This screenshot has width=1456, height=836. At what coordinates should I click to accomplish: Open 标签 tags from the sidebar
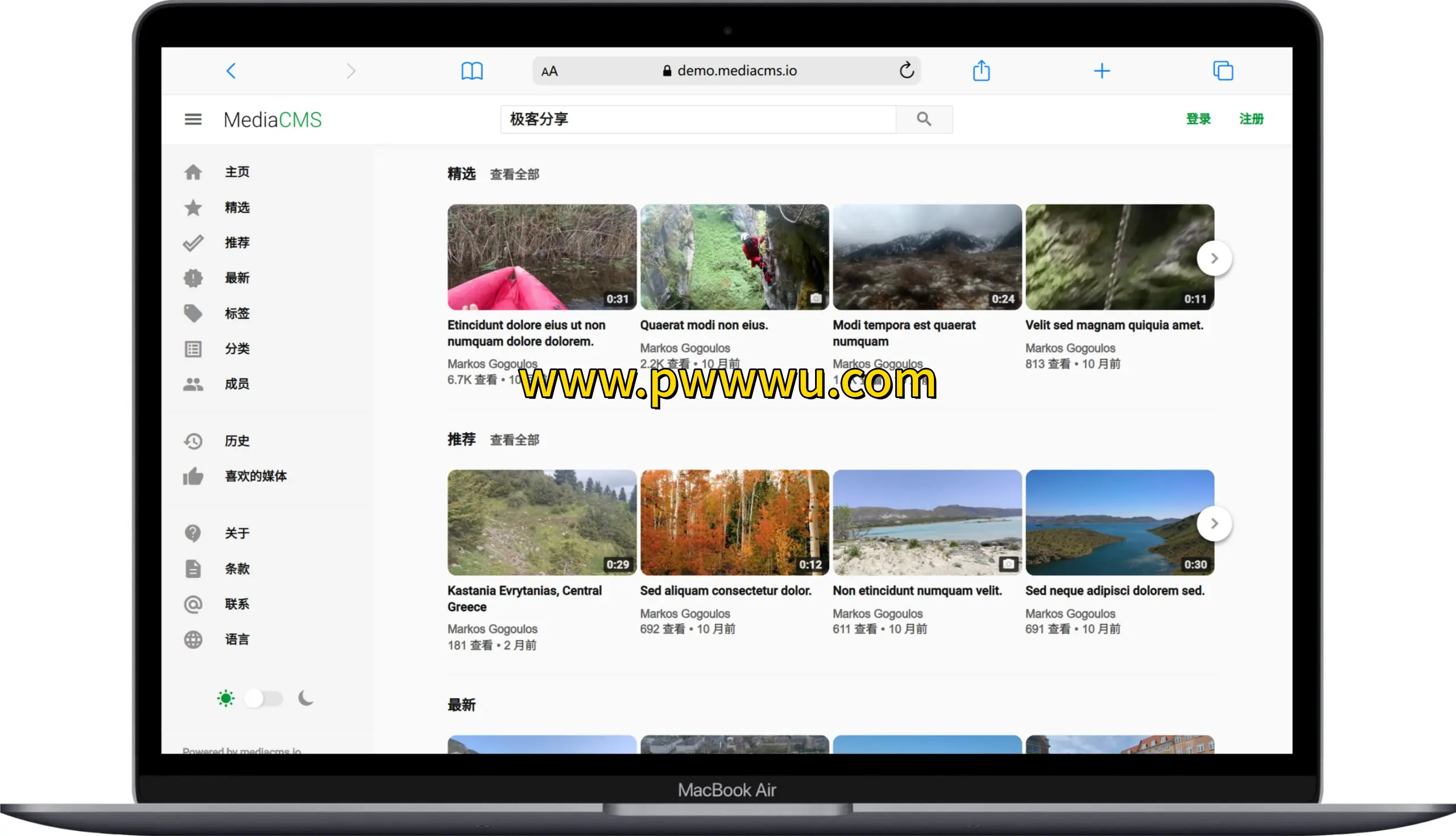point(193,313)
